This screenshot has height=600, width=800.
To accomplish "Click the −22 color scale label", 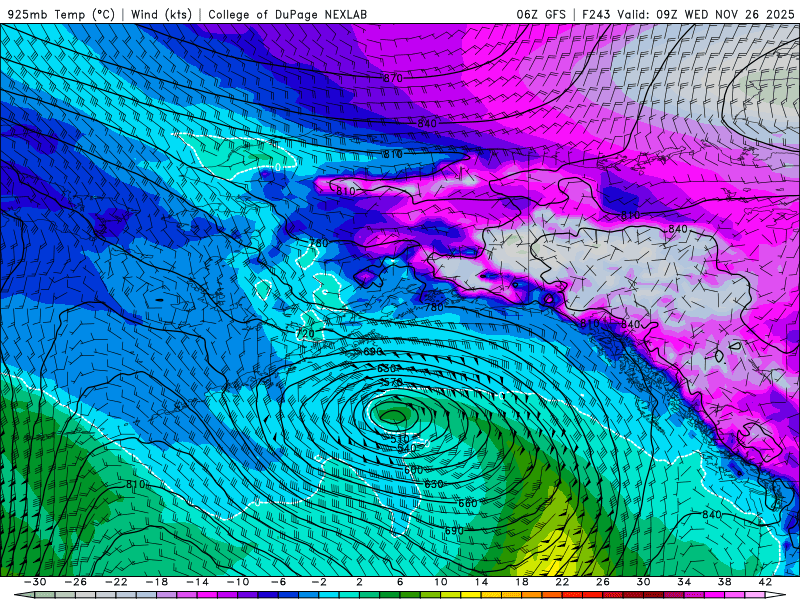I will 116,582.
